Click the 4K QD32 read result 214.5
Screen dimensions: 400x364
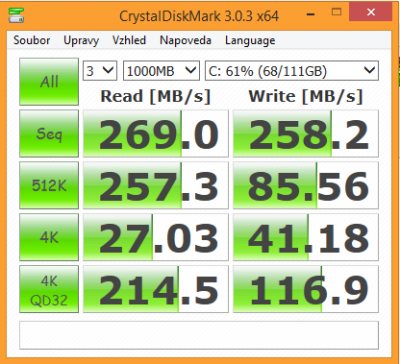pyautogui.click(x=156, y=289)
